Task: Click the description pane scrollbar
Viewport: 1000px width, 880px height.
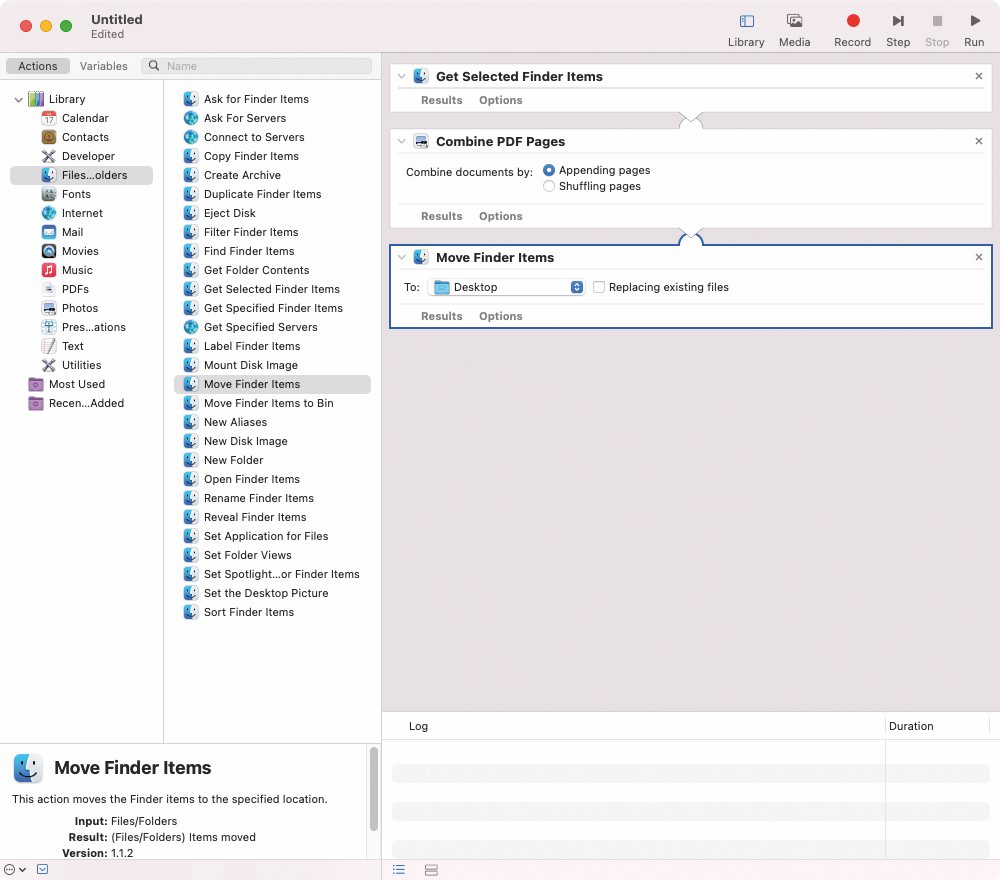Action: [x=374, y=789]
